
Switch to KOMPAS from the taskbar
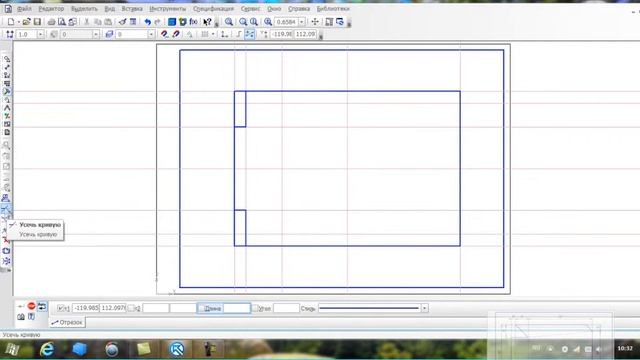click(x=177, y=349)
